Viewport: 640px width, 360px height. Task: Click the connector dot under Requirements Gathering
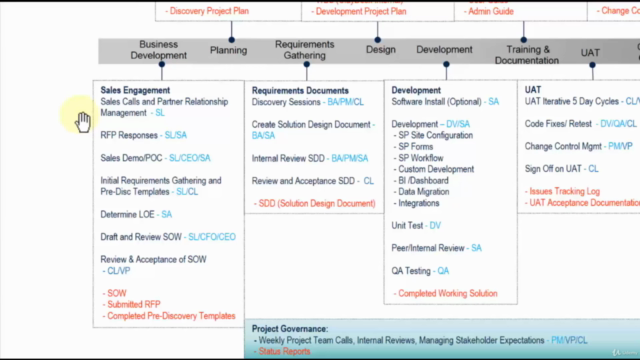(307, 64)
